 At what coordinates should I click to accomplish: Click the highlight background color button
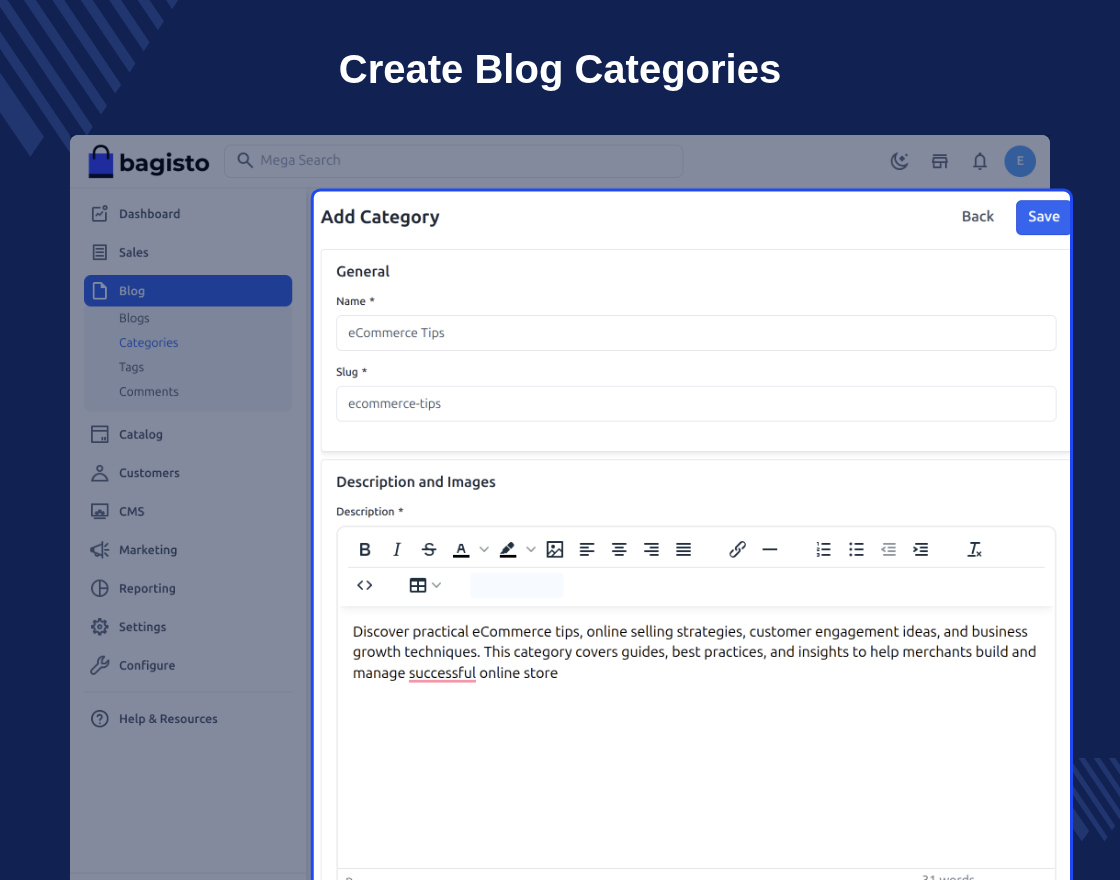[x=508, y=549]
